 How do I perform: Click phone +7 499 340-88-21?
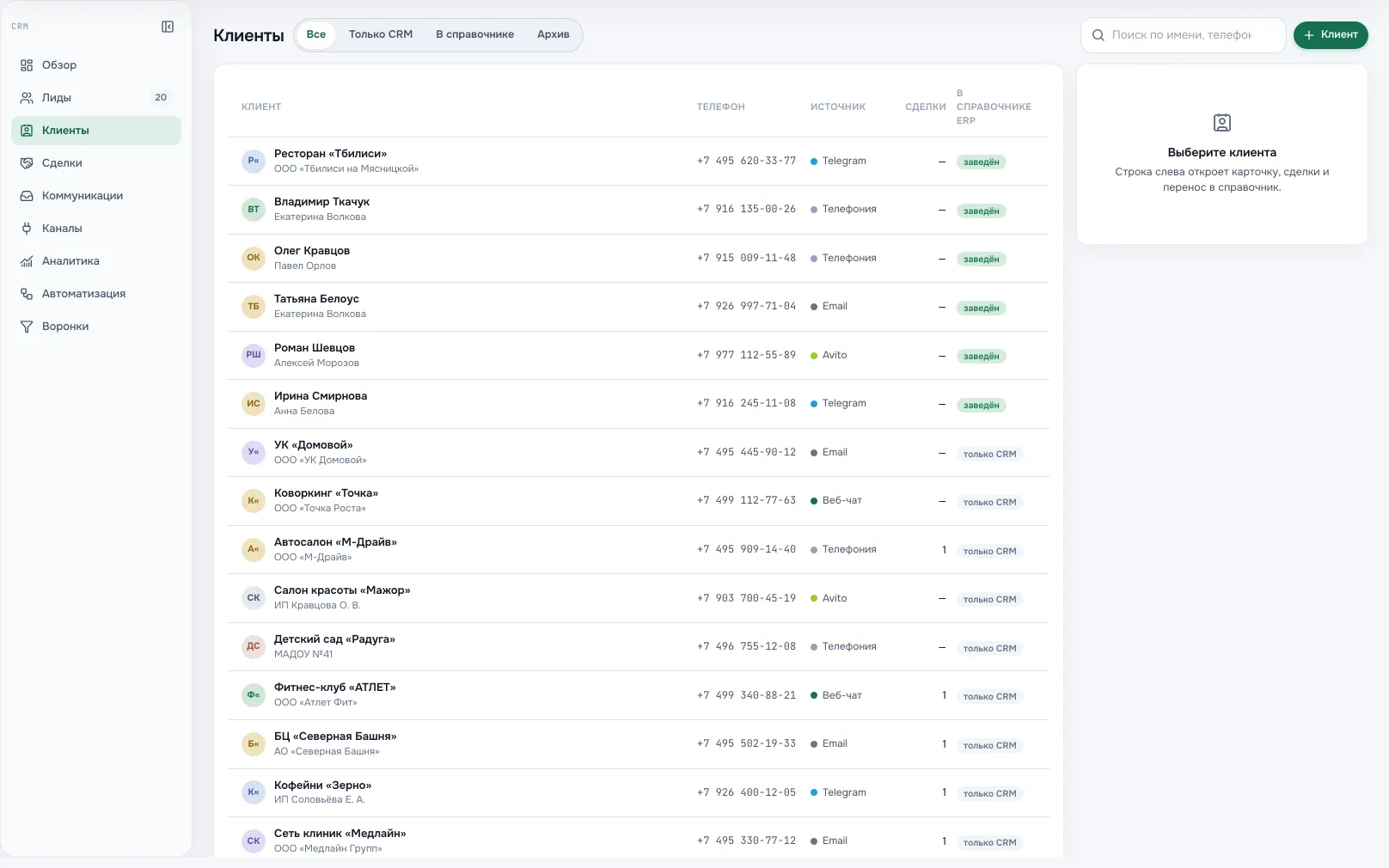point(746,696)
